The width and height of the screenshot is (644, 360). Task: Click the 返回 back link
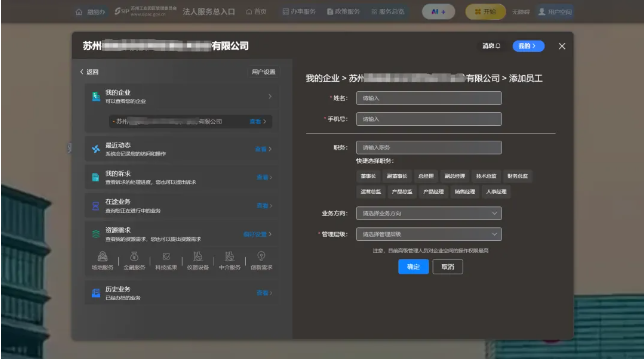tap(89, 72)
